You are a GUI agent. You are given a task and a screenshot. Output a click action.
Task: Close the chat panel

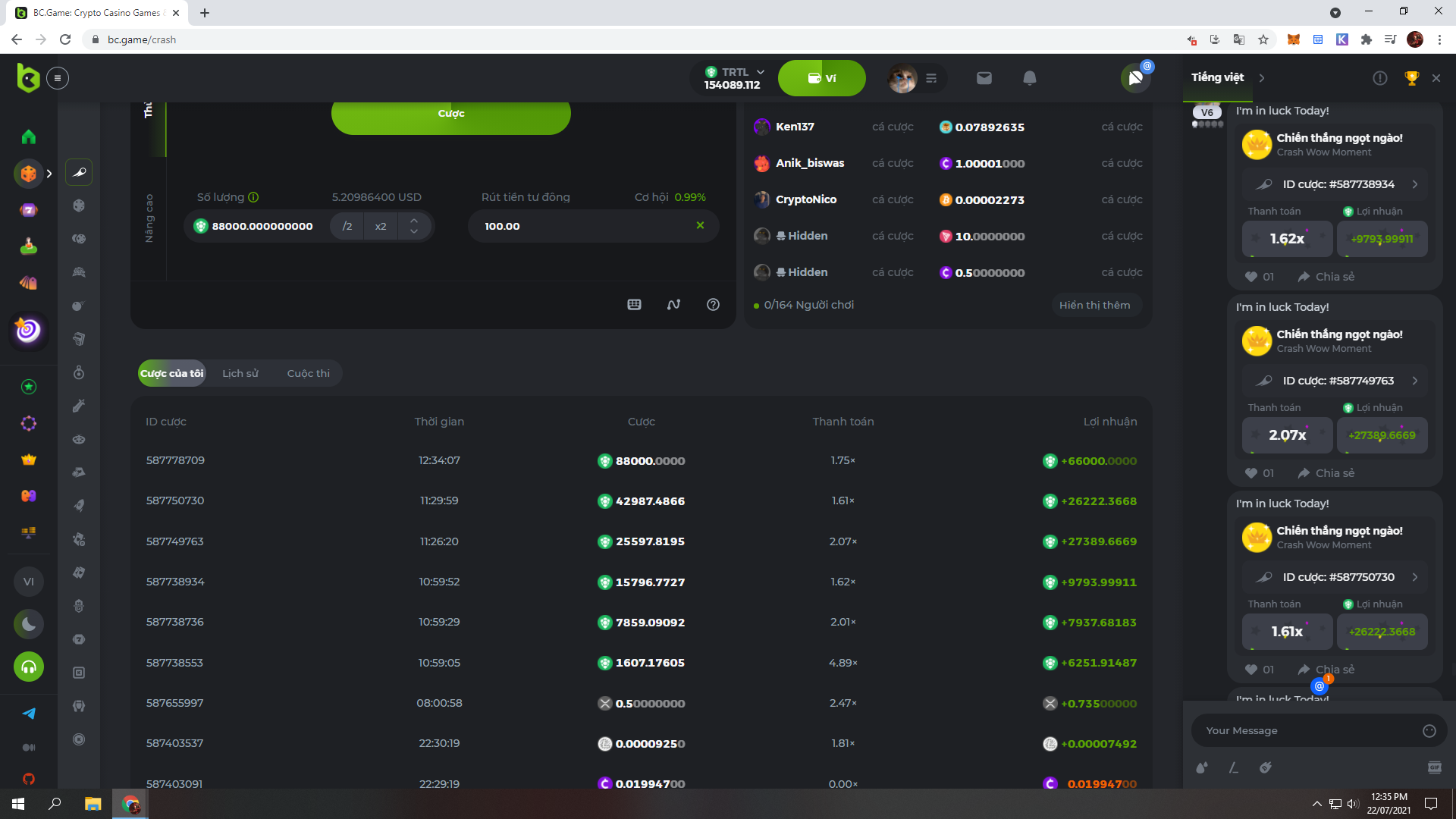[x=1436, y=78]
